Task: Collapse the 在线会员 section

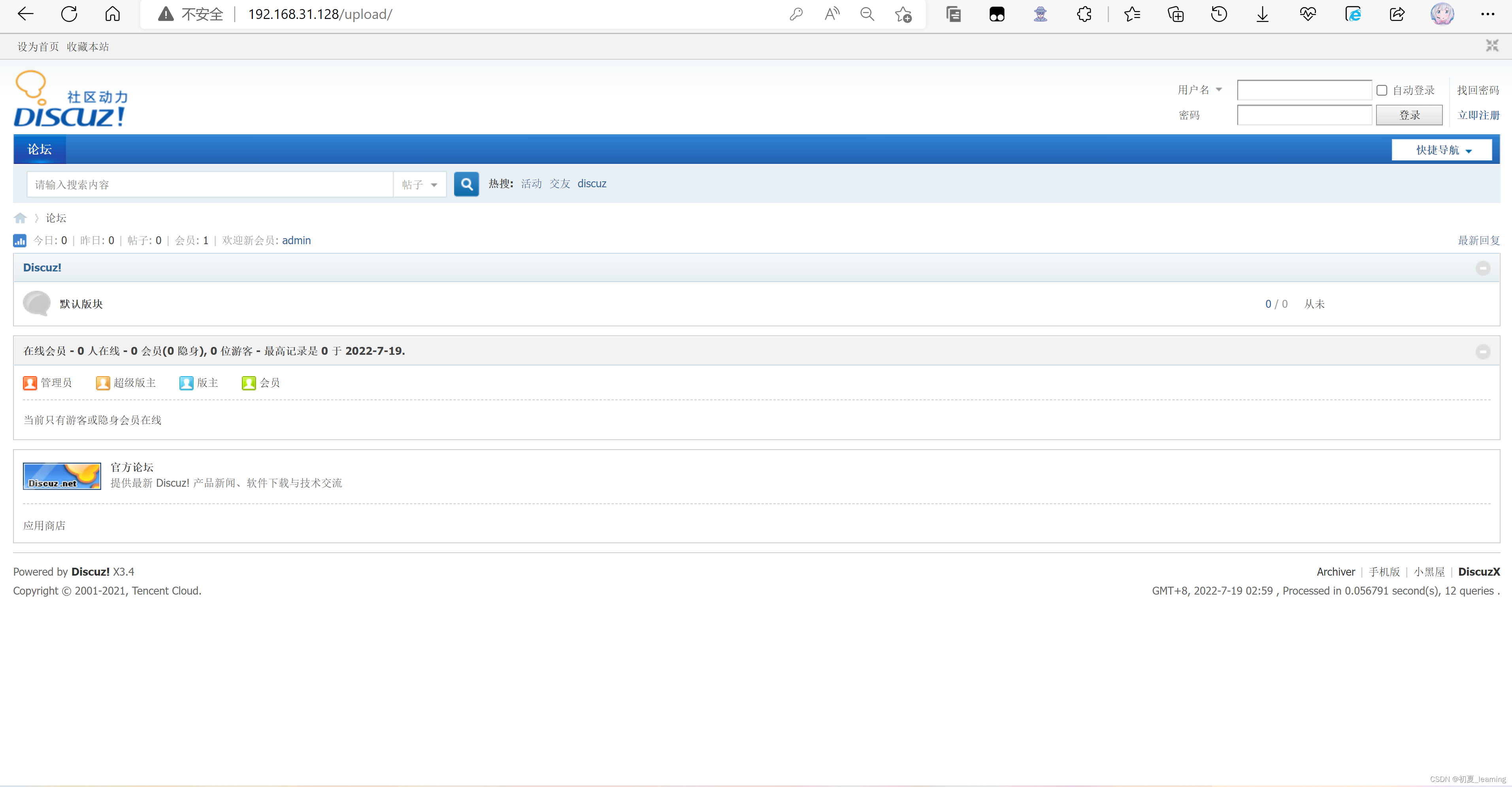Action: 1483,352
